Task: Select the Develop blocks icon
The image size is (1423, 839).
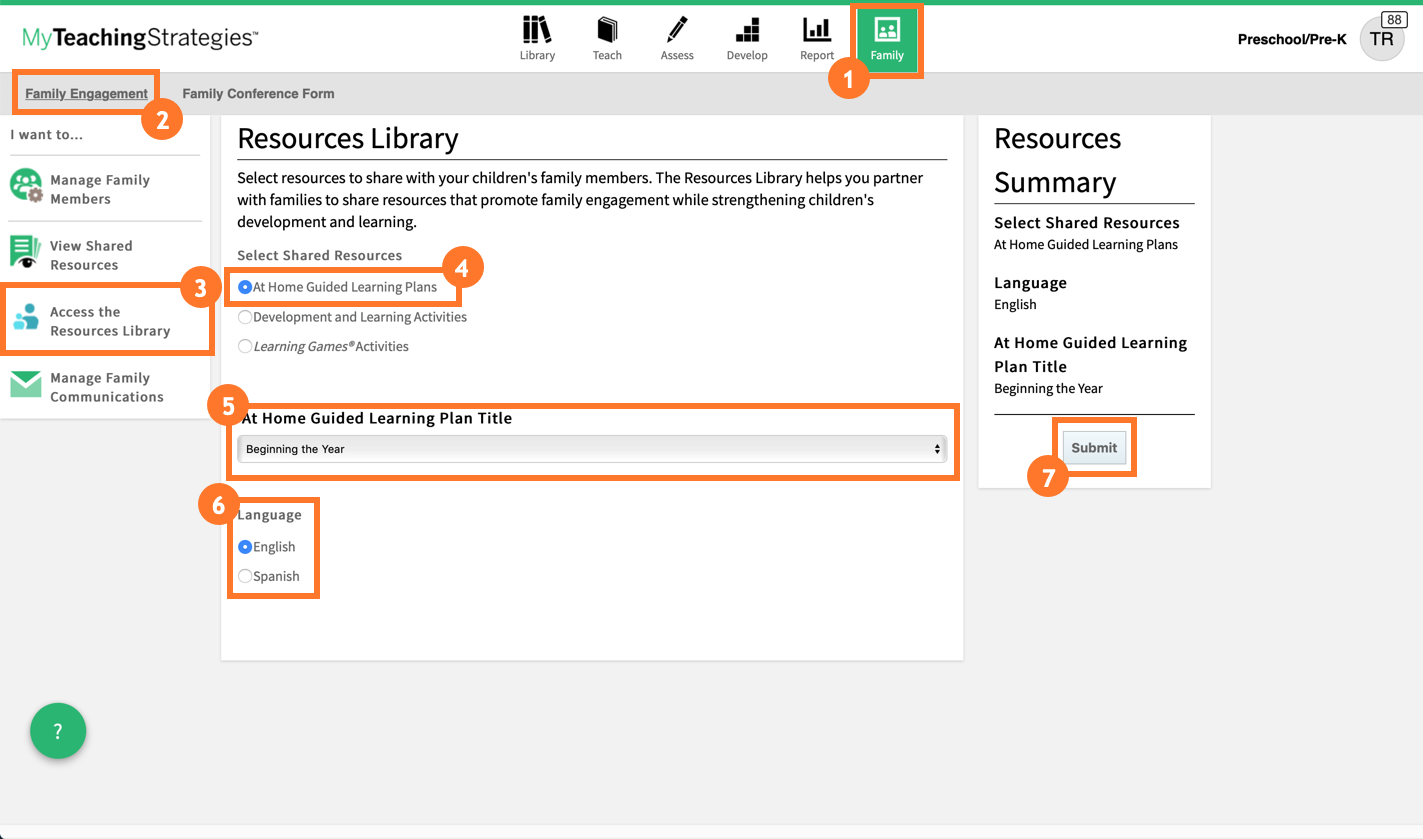Action: tap(747, 30)
